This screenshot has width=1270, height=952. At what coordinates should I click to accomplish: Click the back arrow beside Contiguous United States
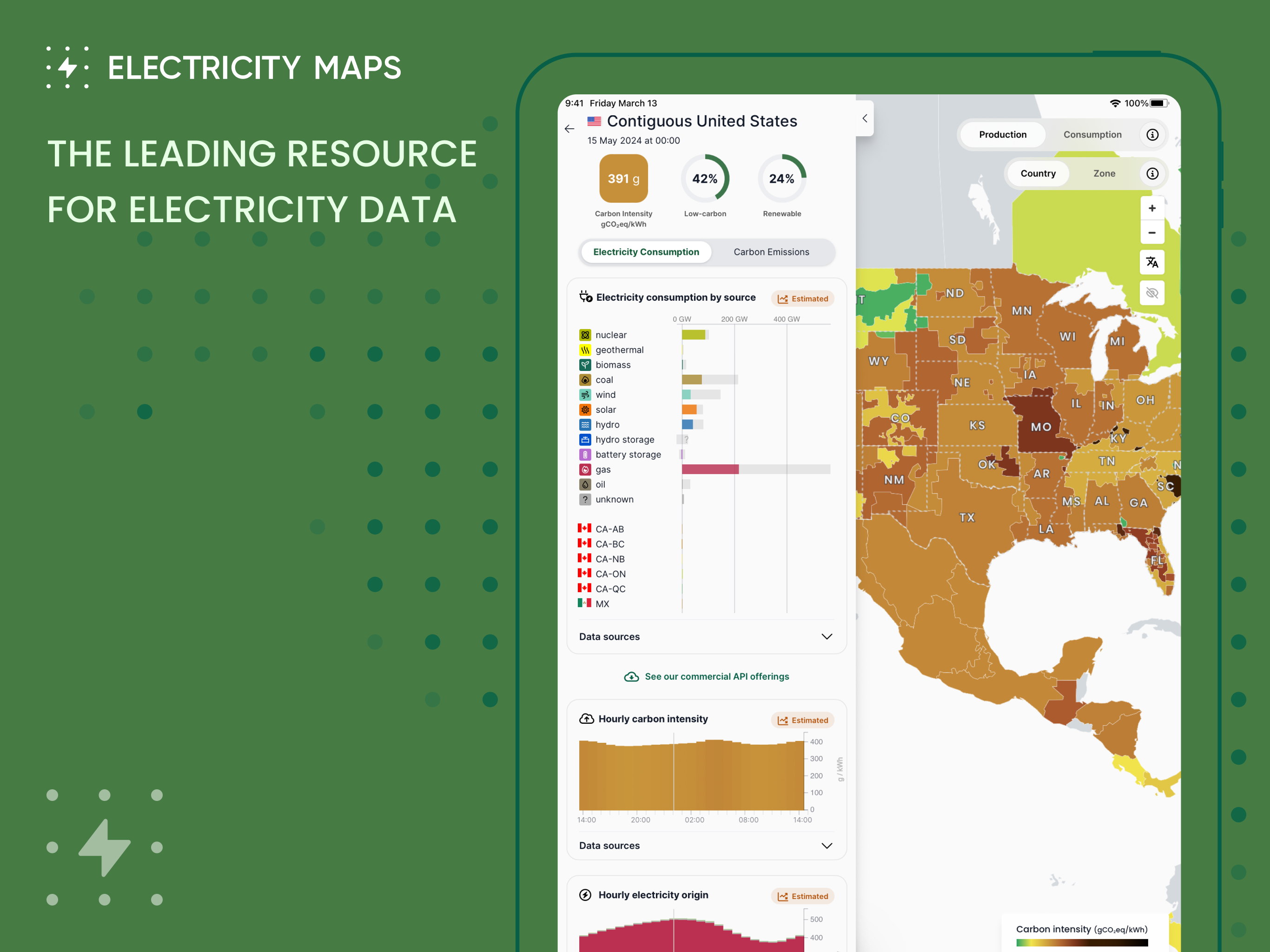click(569, 129)
